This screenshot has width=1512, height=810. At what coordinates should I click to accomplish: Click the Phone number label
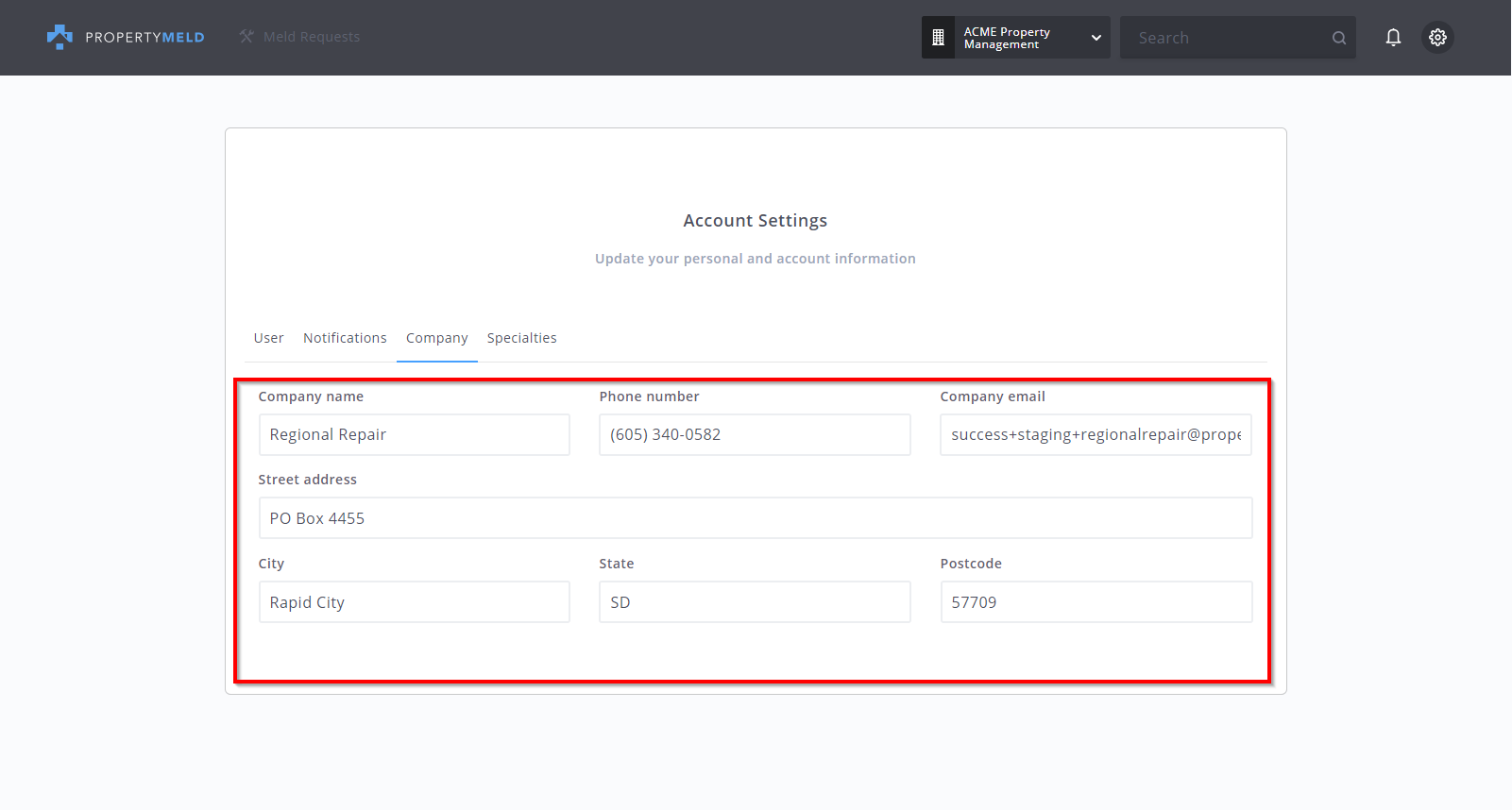650,397
